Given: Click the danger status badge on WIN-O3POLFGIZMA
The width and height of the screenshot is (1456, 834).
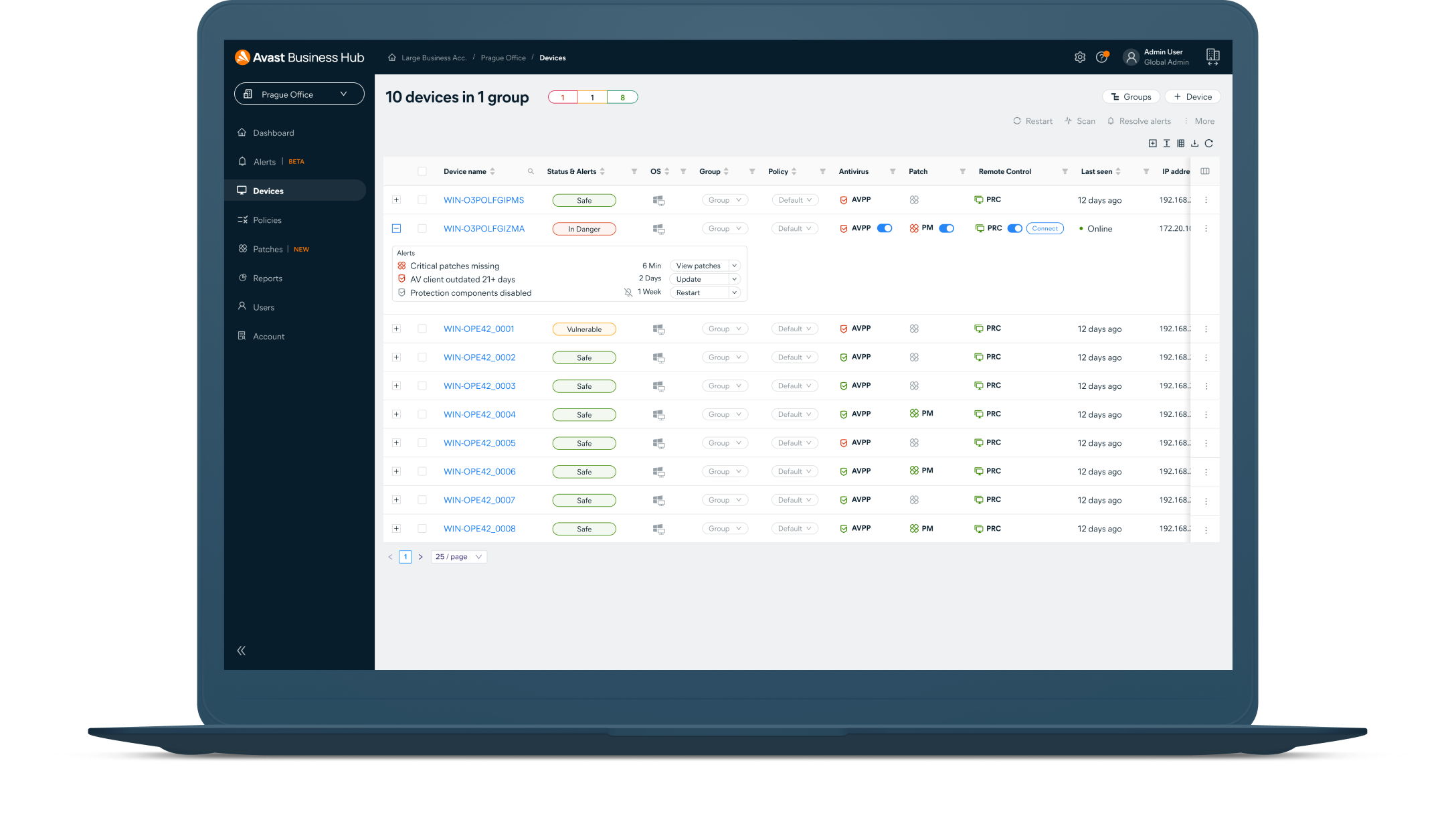Looking at the screenshot, I should 584,229.
